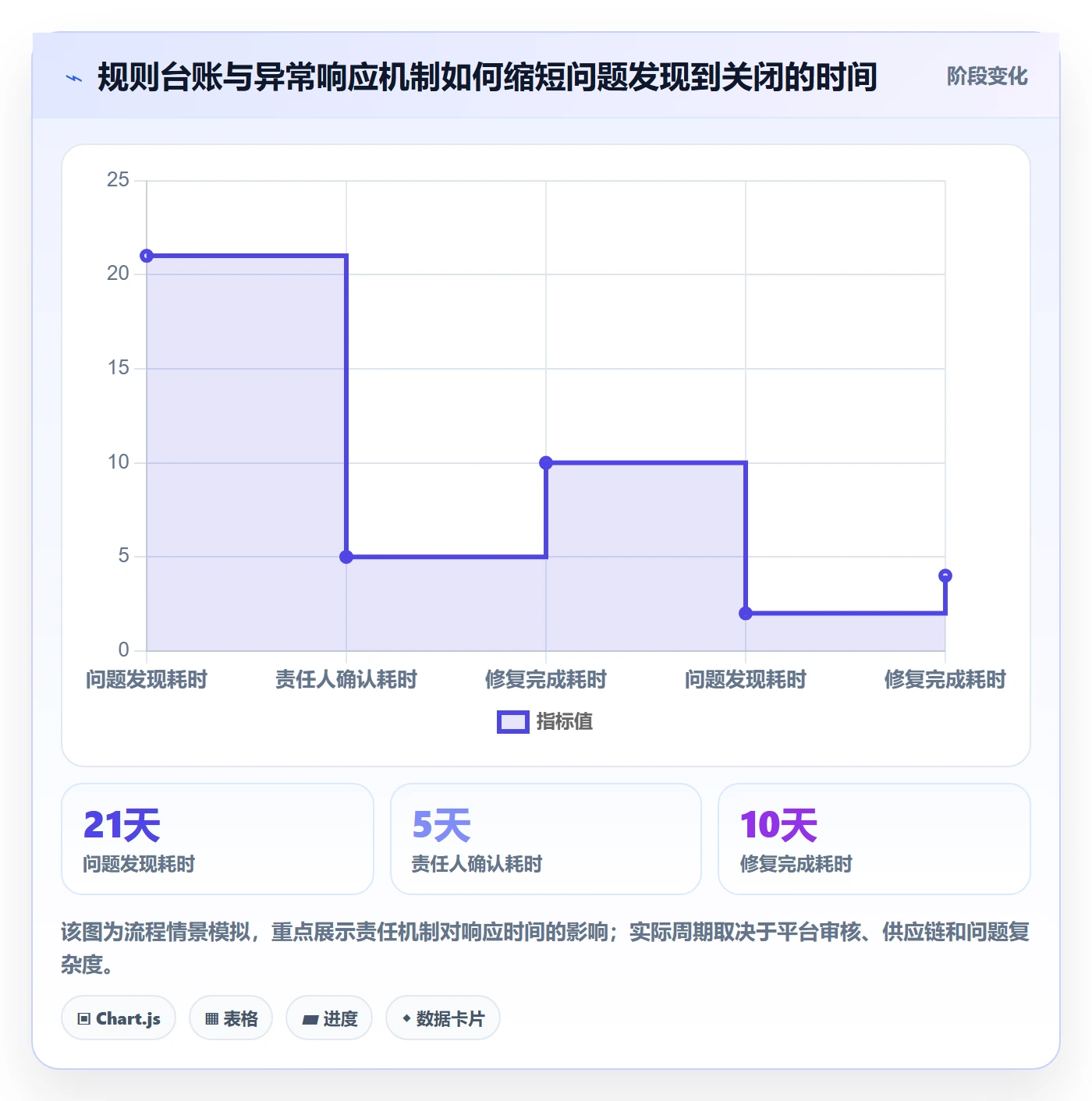Click the 修复完成耗时 caption under 10天
The width and height of the screenshot is (1092, 1101).
(x=796, y=864)
